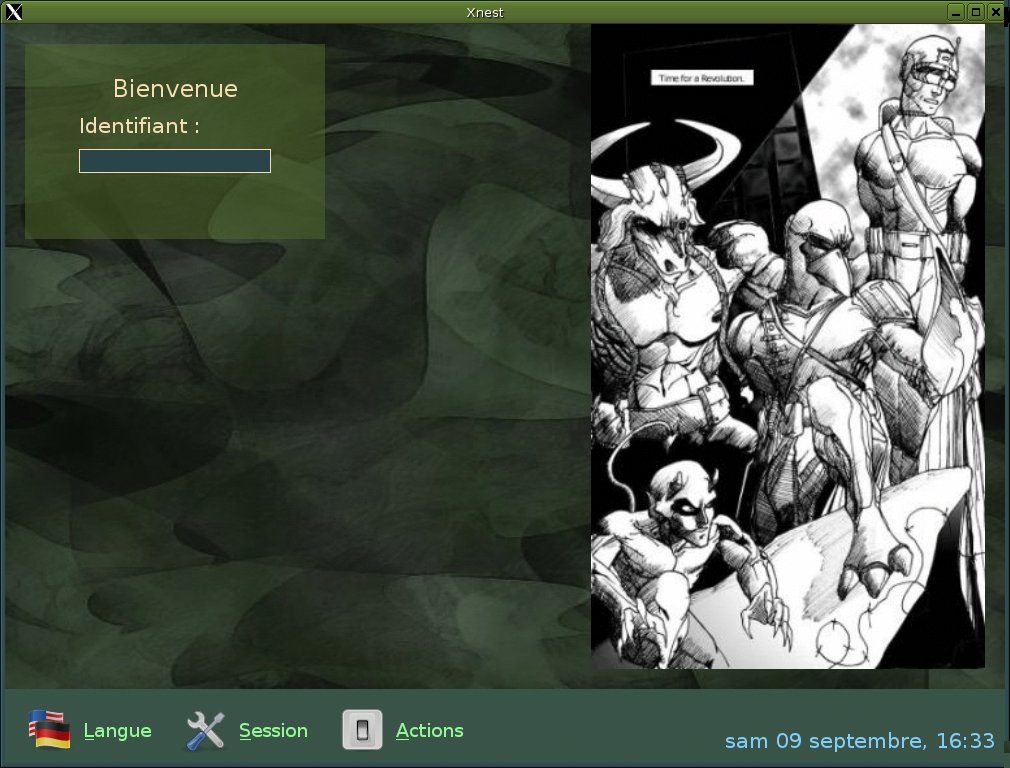Screen dimensions: 1010x768
Task: Click the Bienvenue welcome heading
Action: click(175, 88)
